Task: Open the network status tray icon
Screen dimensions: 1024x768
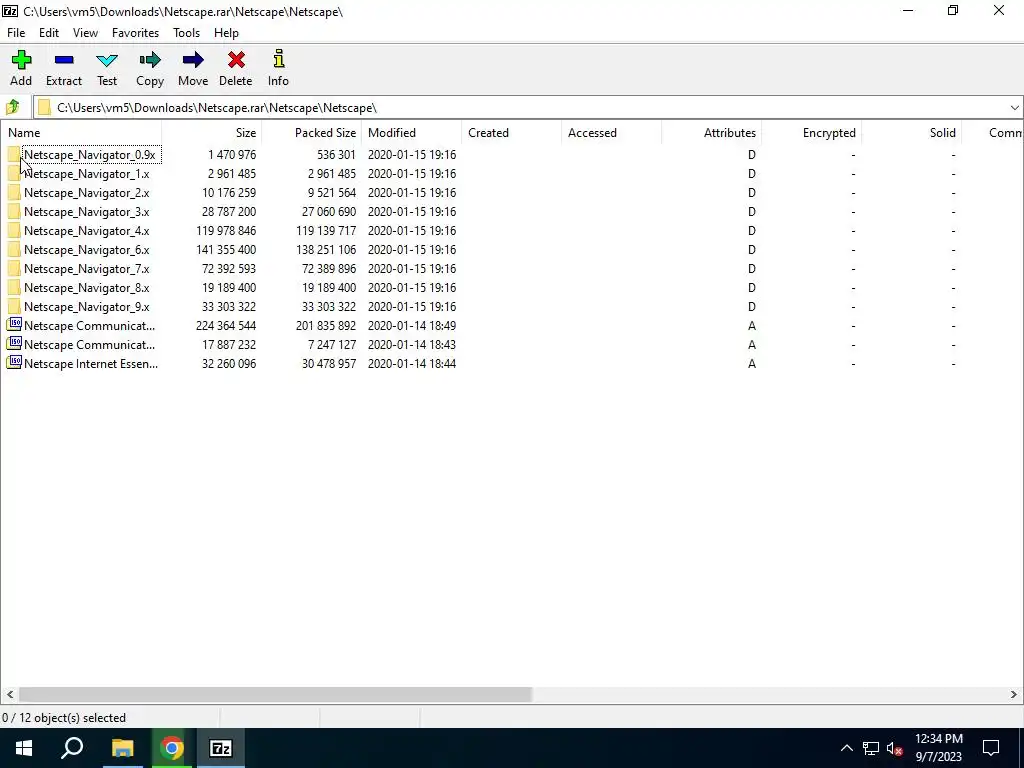Action: pos(871,748)
